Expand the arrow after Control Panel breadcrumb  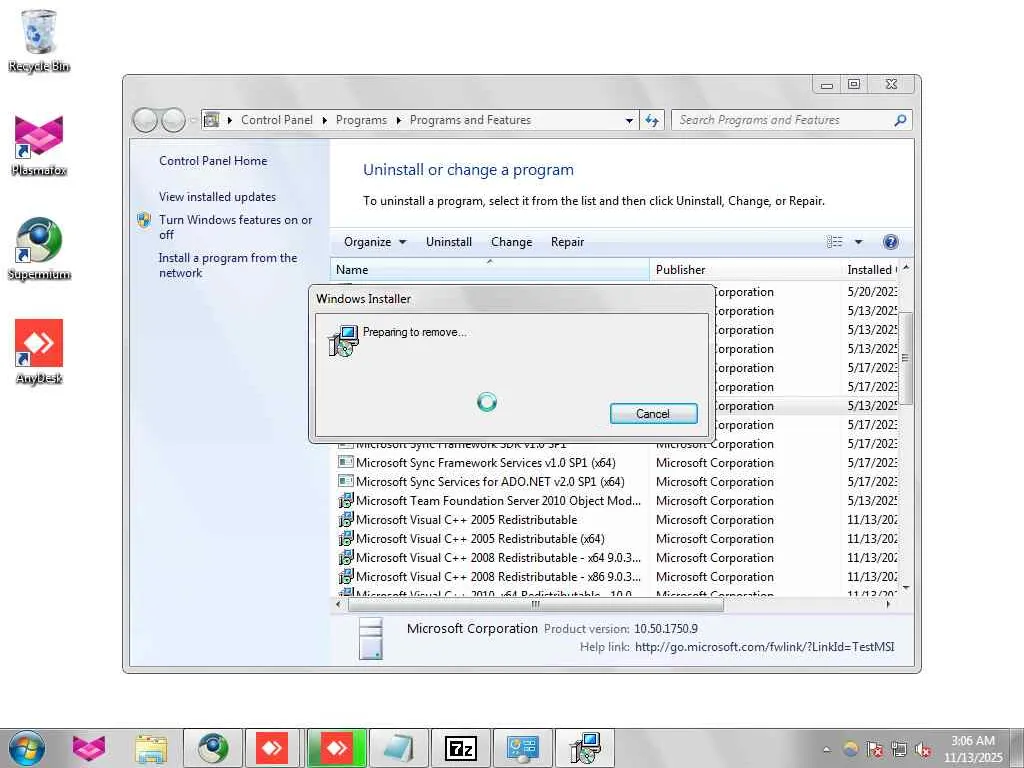325,120
